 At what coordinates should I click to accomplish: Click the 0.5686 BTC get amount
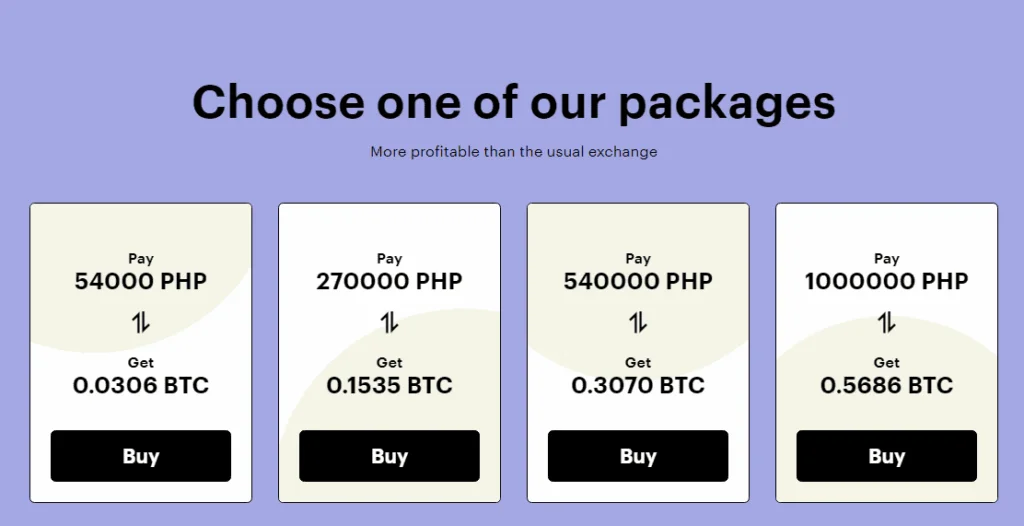point(887,385)
